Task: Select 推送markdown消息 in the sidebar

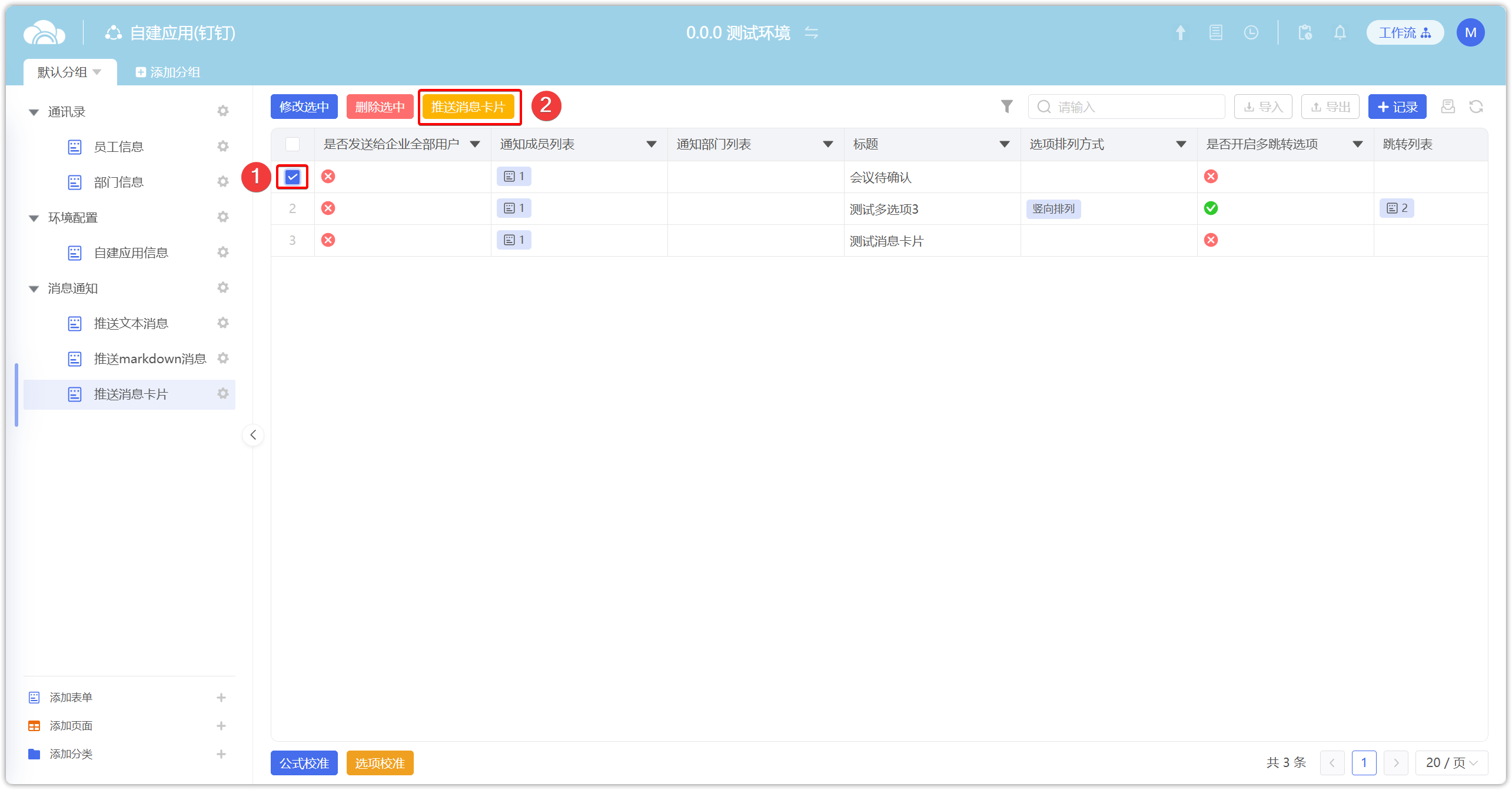Action: tap(149, 359)
